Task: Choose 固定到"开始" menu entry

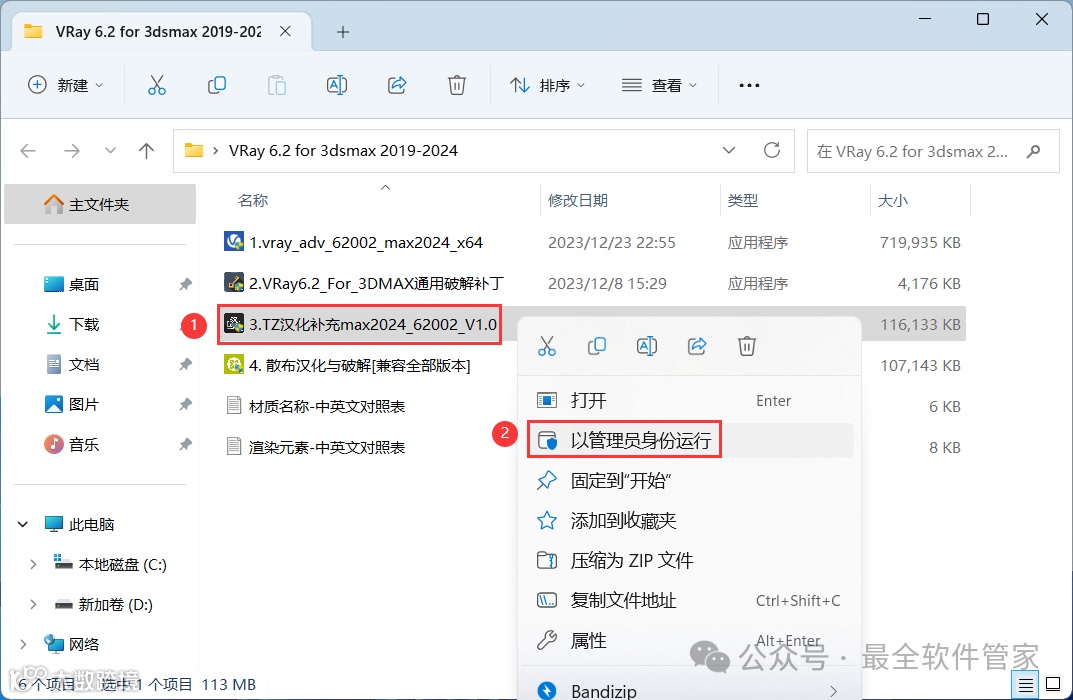Action: tap(690, 480)
